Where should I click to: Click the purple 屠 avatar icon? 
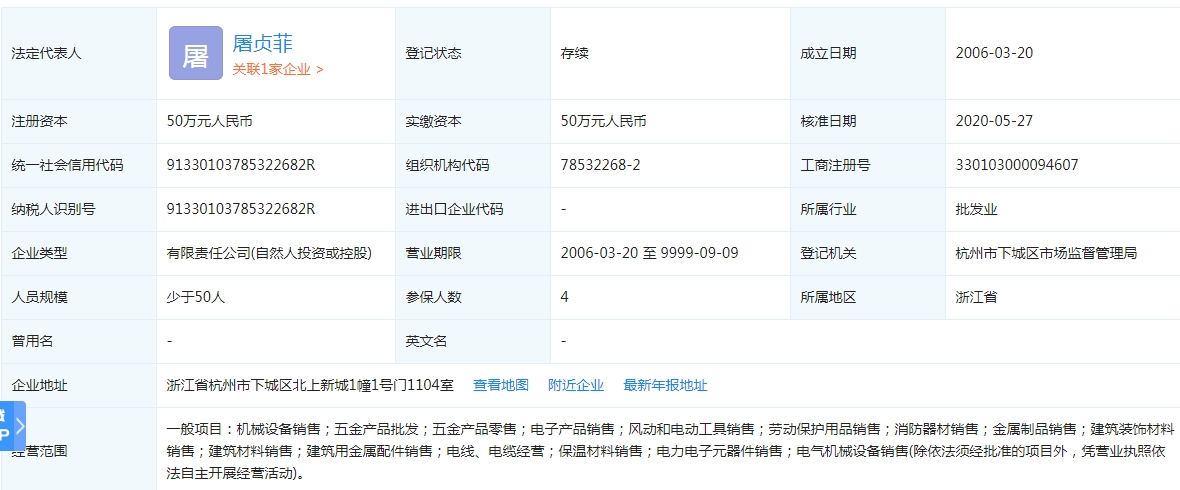coord(195,53)
